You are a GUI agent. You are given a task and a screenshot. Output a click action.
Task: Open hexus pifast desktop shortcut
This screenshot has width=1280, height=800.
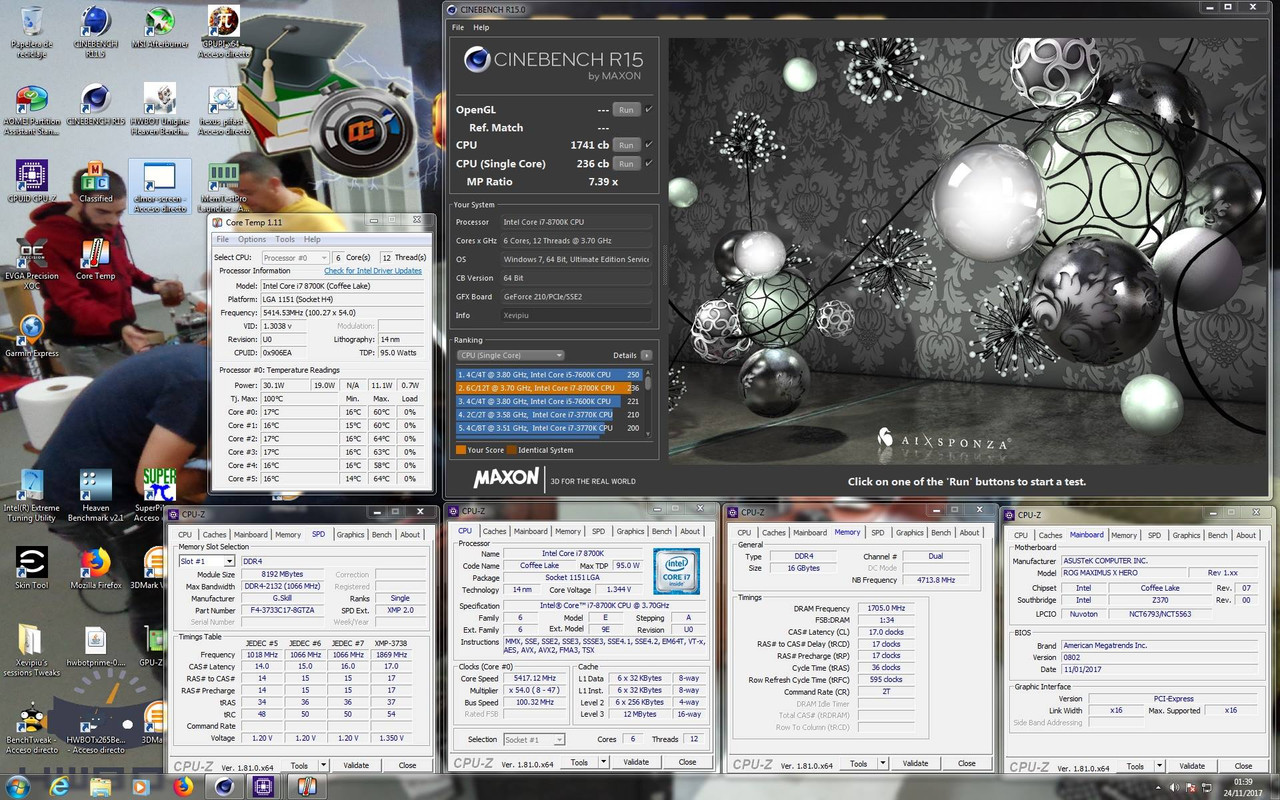223,110
